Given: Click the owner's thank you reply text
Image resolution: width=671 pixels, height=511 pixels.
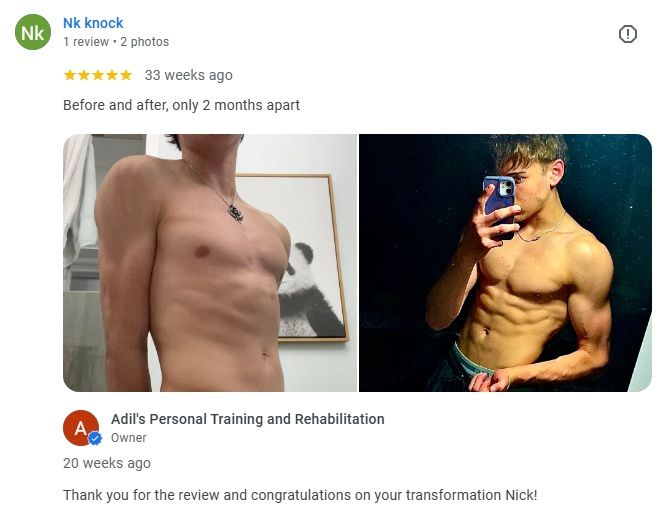Looking at the screenshot, I should 300,495.
